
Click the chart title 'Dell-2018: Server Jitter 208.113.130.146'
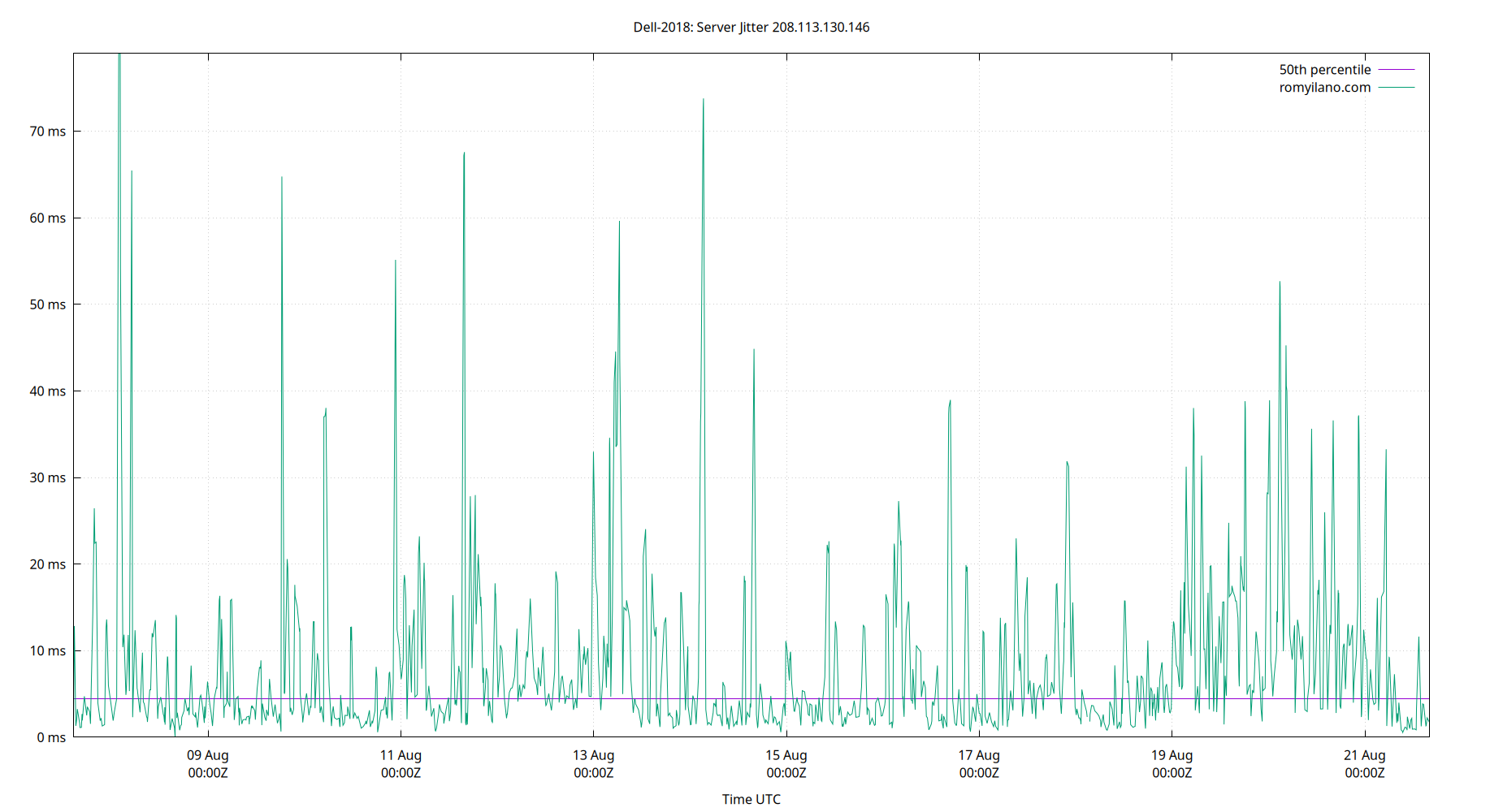[x=751, y=28]
